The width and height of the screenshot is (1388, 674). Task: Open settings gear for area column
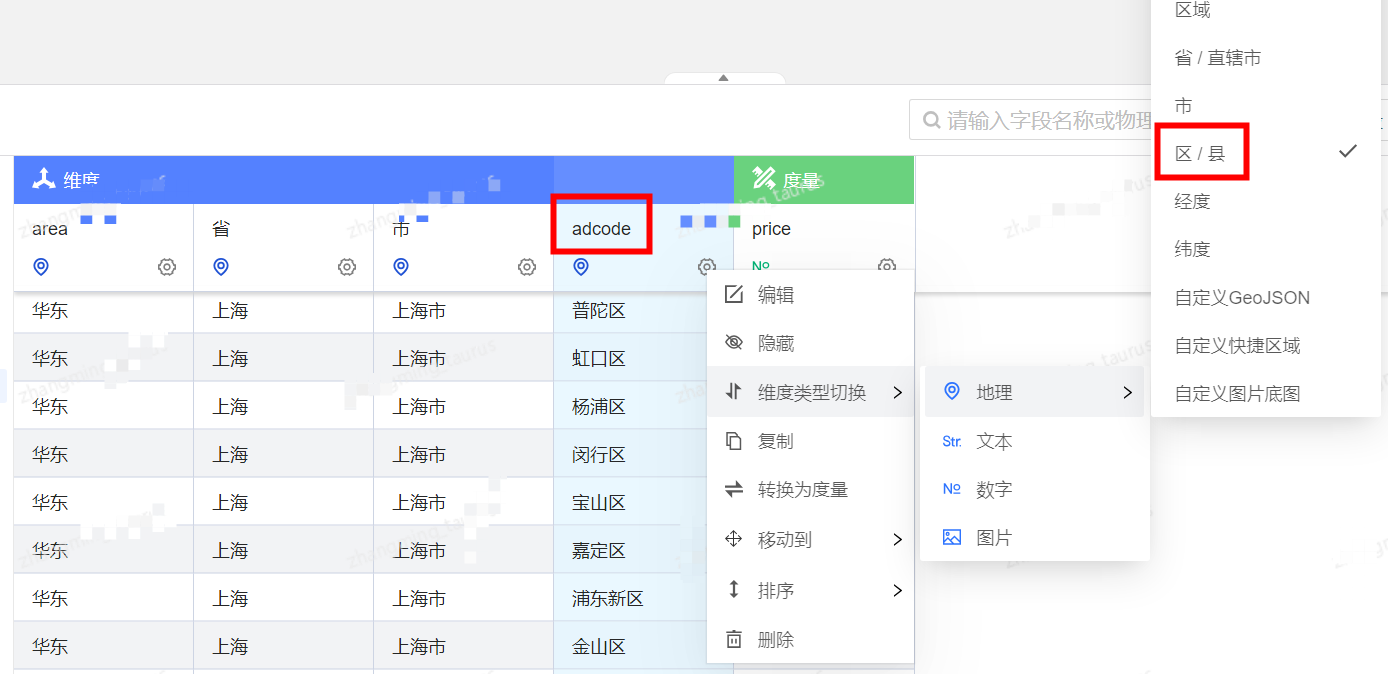tap(167, 267)
